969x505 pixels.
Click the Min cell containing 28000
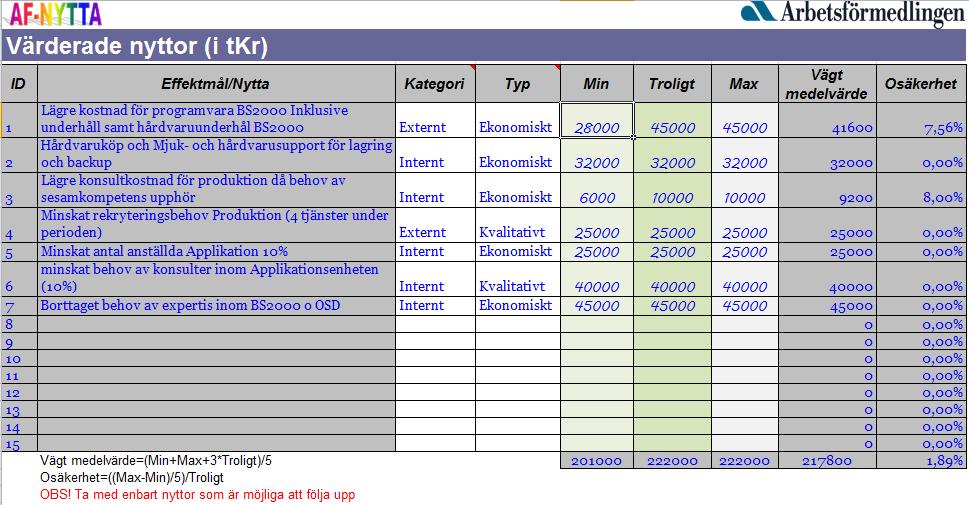(597, 120)
